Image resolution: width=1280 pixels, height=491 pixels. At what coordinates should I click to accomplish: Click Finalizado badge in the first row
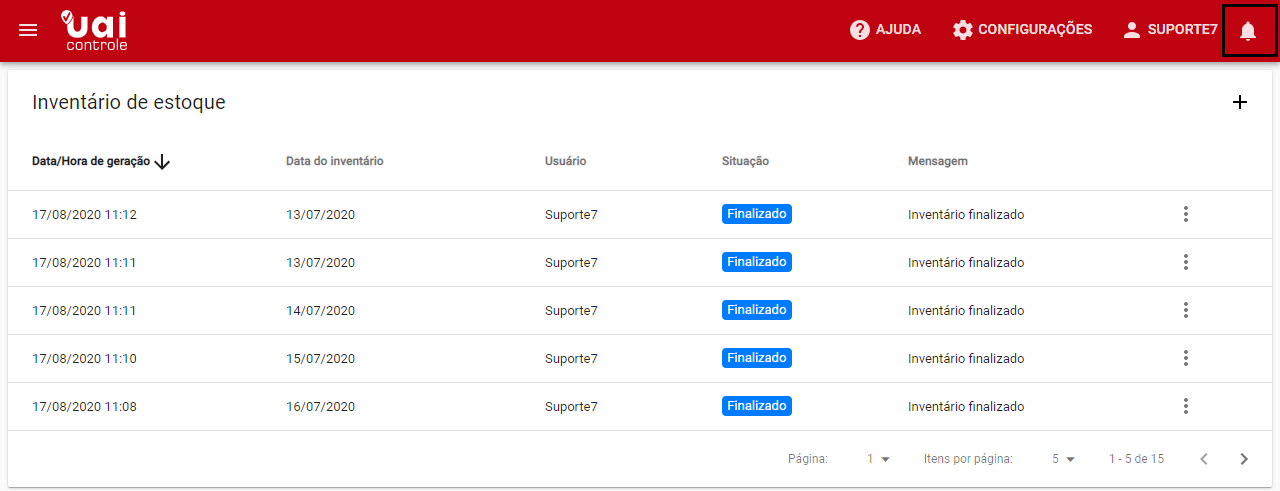click(x=756, y=214)
